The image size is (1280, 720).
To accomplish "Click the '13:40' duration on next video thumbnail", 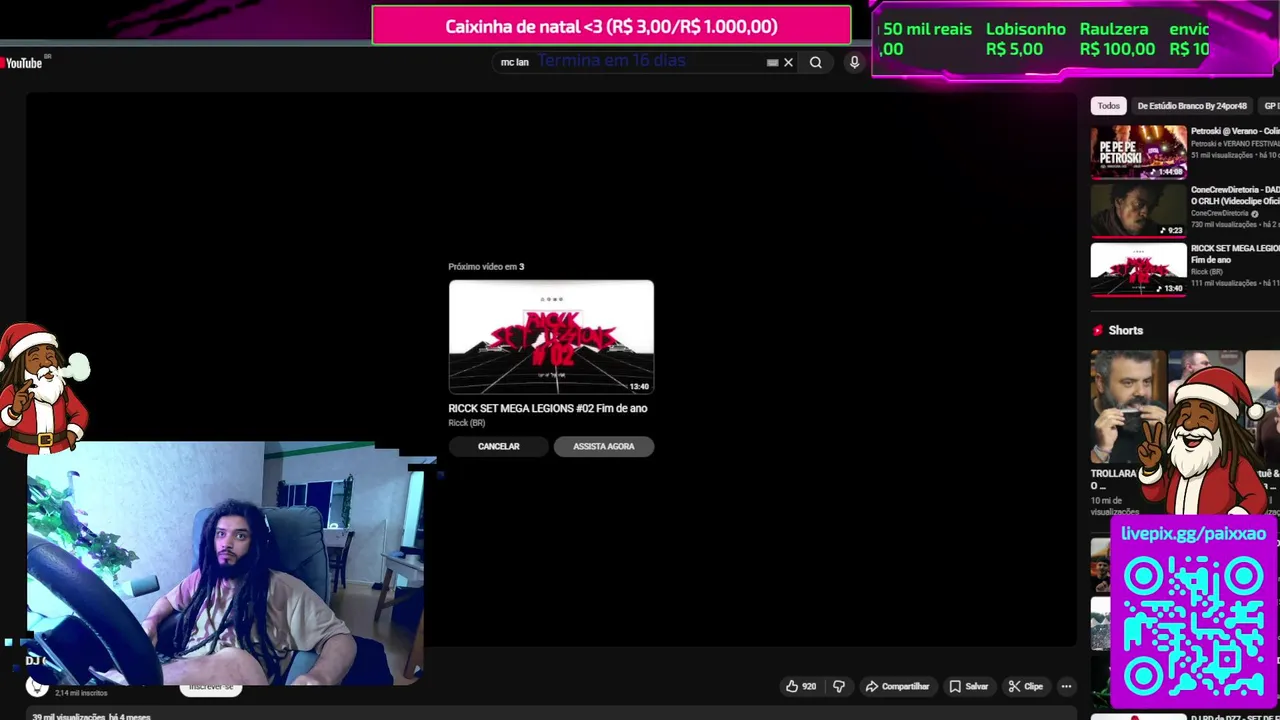I will coord(639,386).
